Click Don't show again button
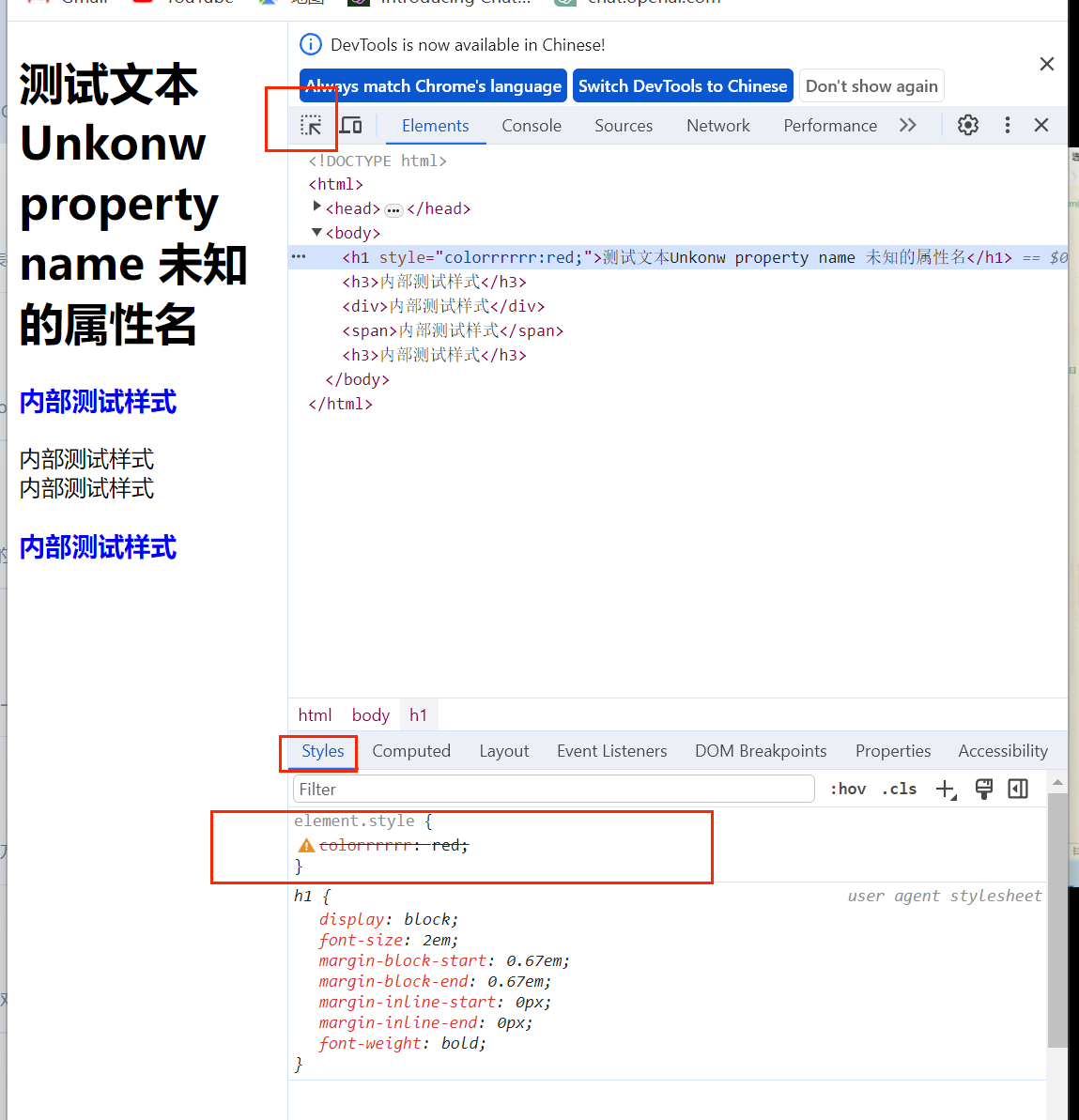The height and width of the screenshot is (1120, 1079). pos(871,85)
